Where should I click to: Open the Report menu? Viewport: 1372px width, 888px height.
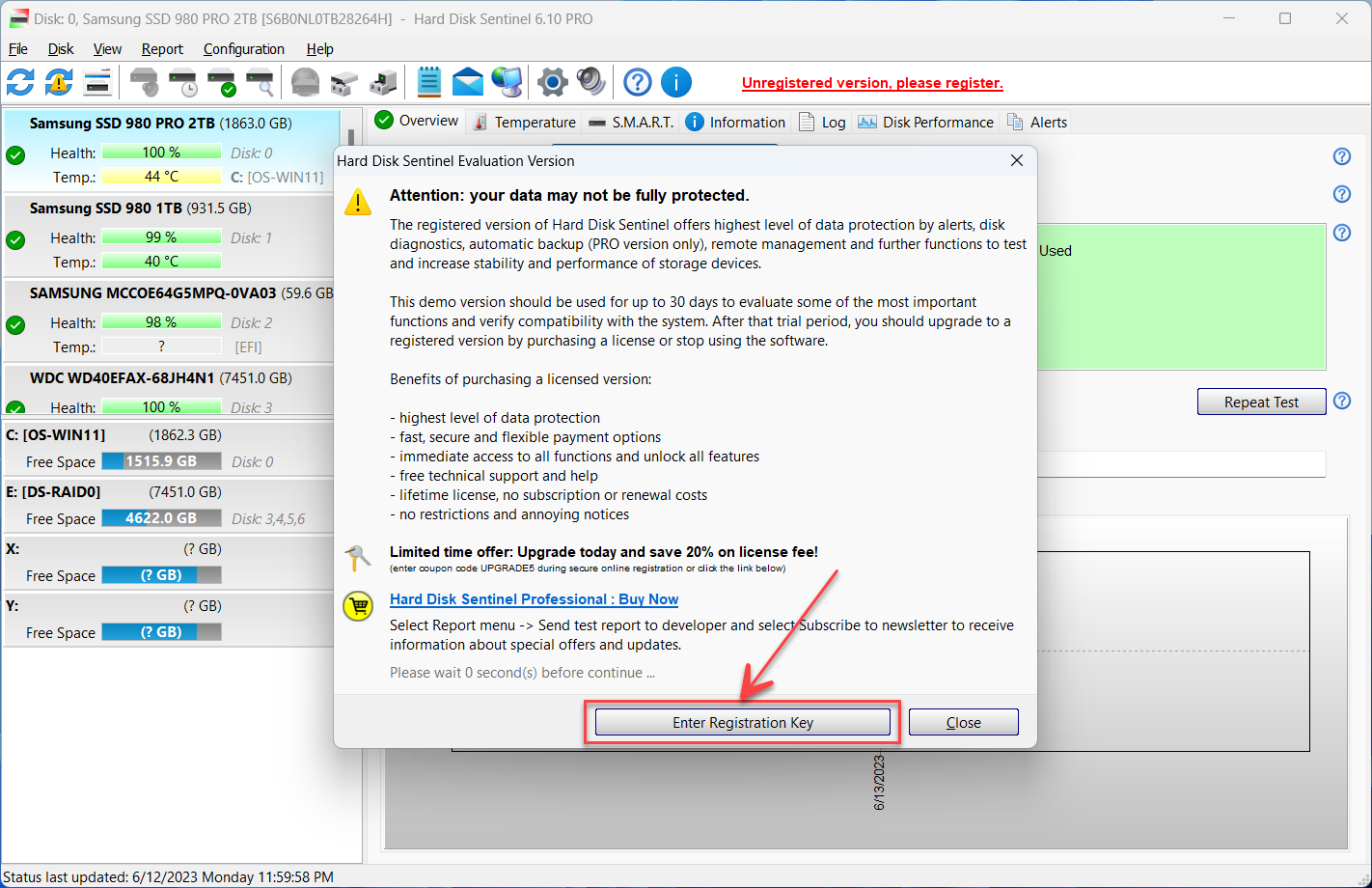click(x=162, y=49)
